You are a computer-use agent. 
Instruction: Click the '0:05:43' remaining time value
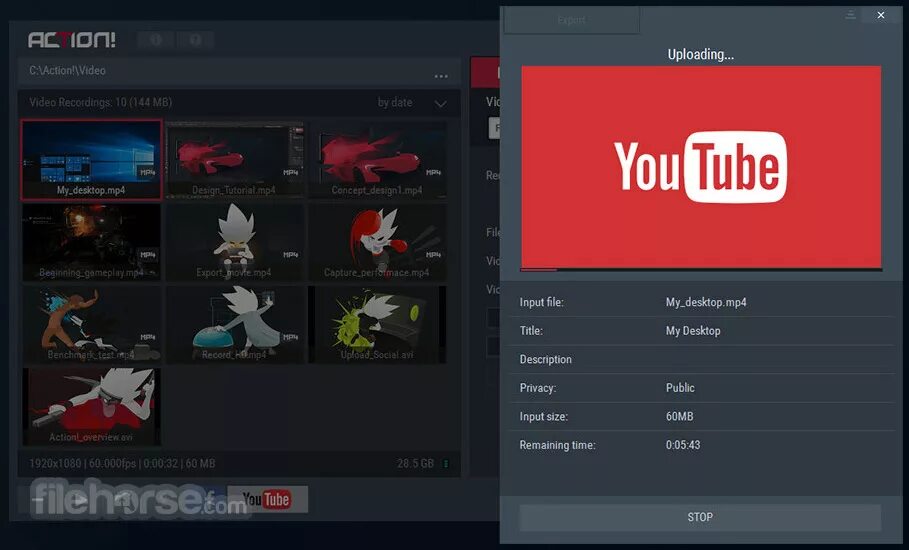click(x=683, y=445)
